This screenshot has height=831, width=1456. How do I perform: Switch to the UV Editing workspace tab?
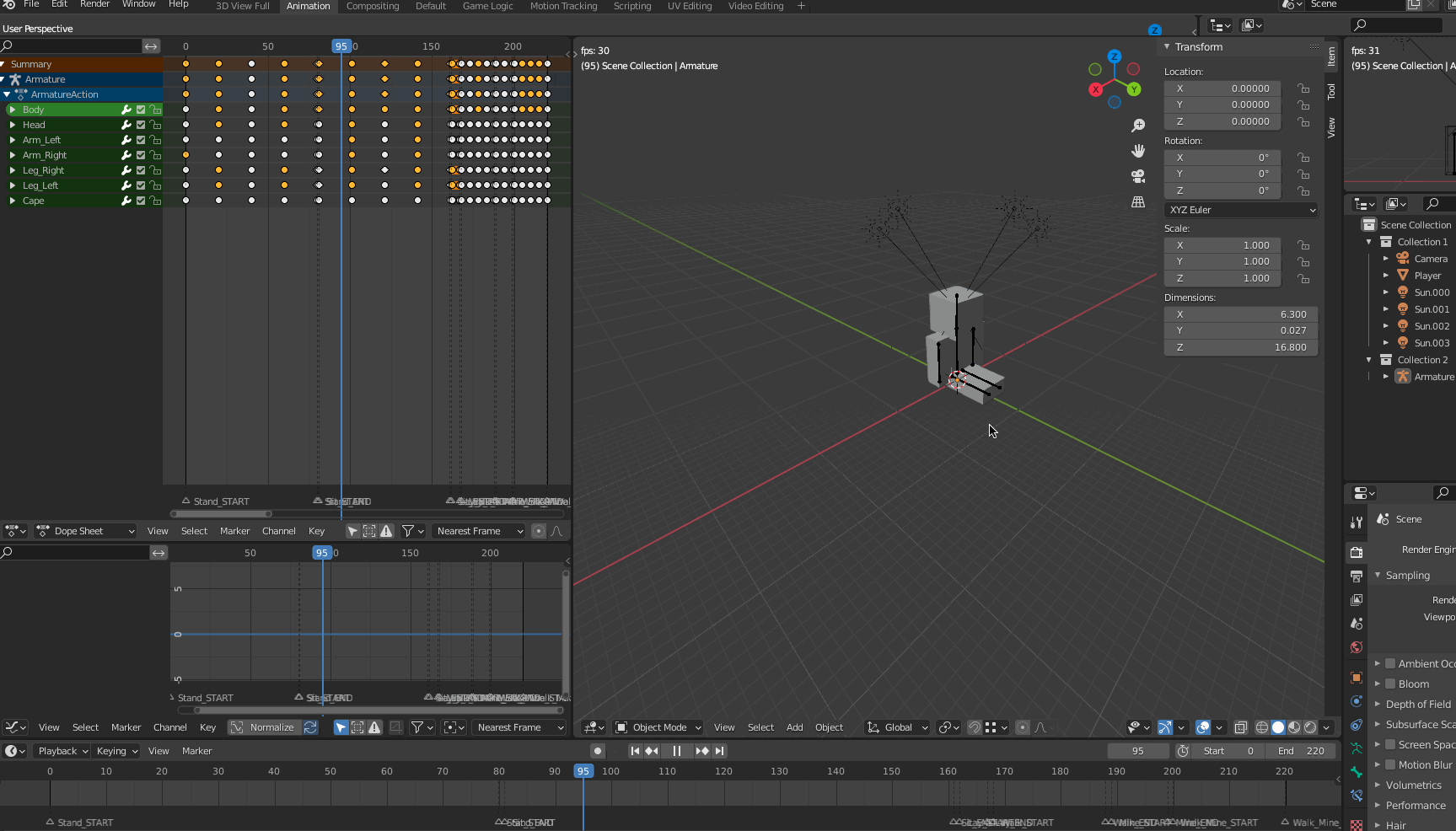pyautogui.click(x=690, y=6)
